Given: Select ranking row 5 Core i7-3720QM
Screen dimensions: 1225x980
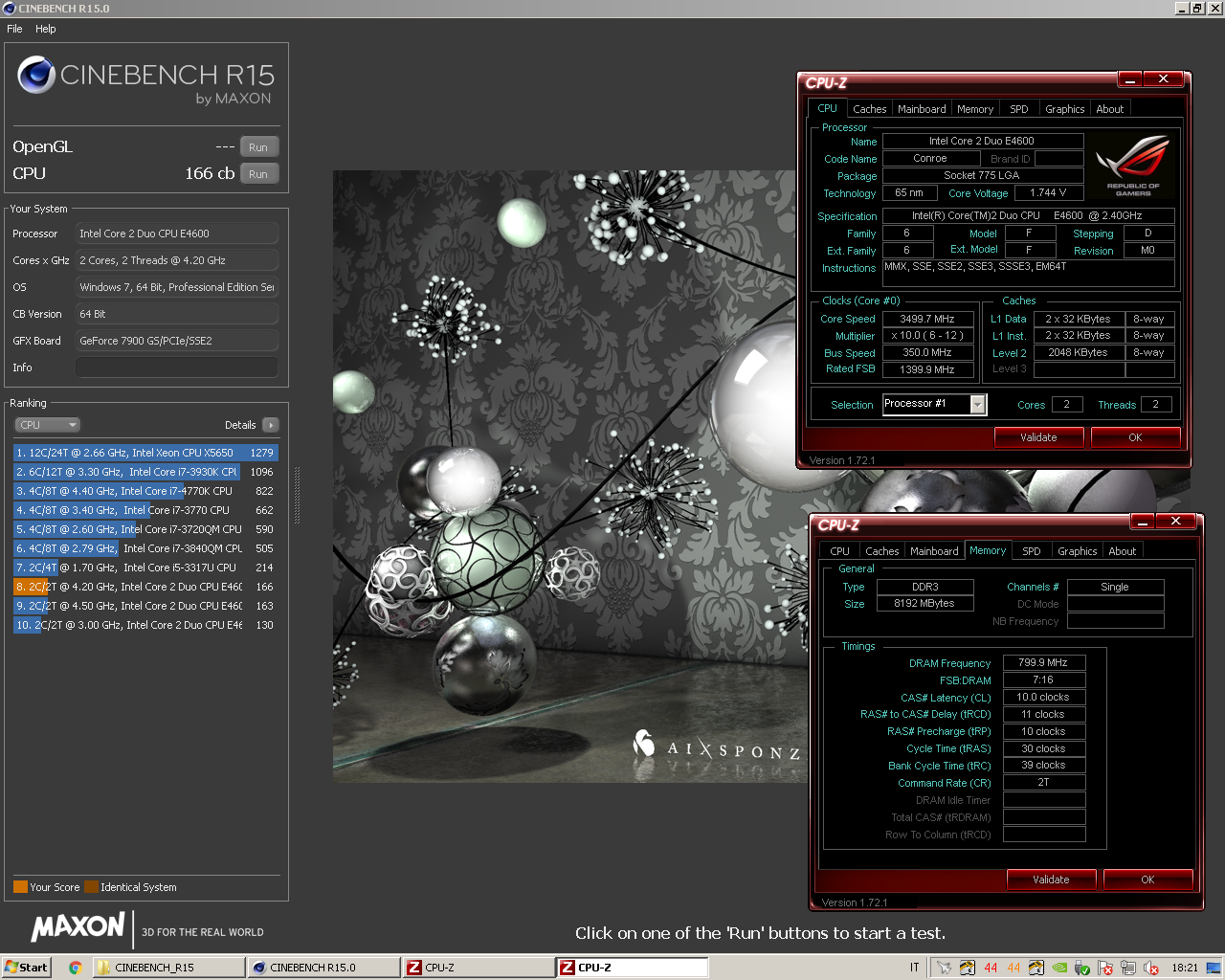Looking at the screenshot, I should click(x=145, y=529).
